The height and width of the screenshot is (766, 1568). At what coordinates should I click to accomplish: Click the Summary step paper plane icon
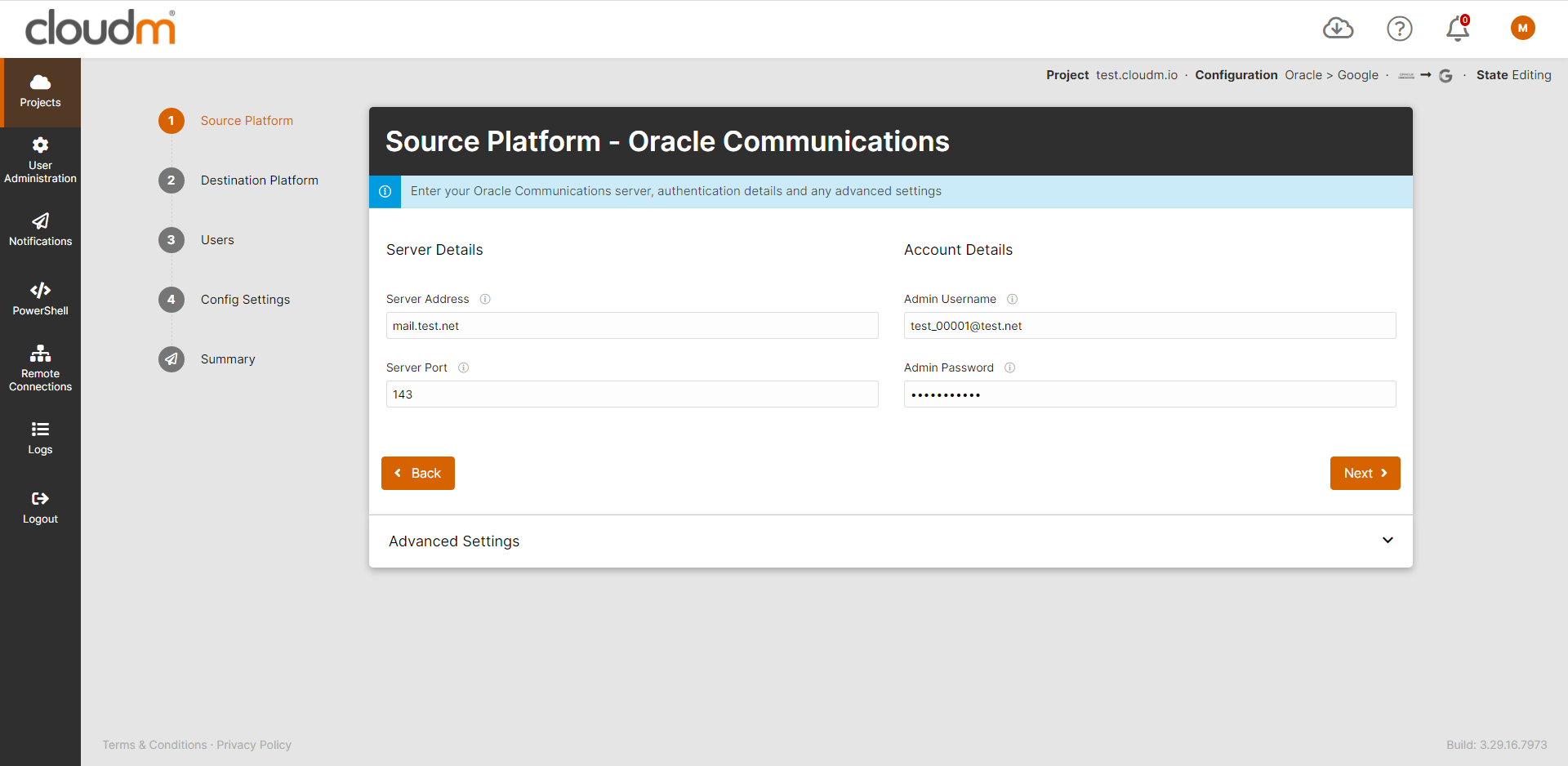click(171, 359)
